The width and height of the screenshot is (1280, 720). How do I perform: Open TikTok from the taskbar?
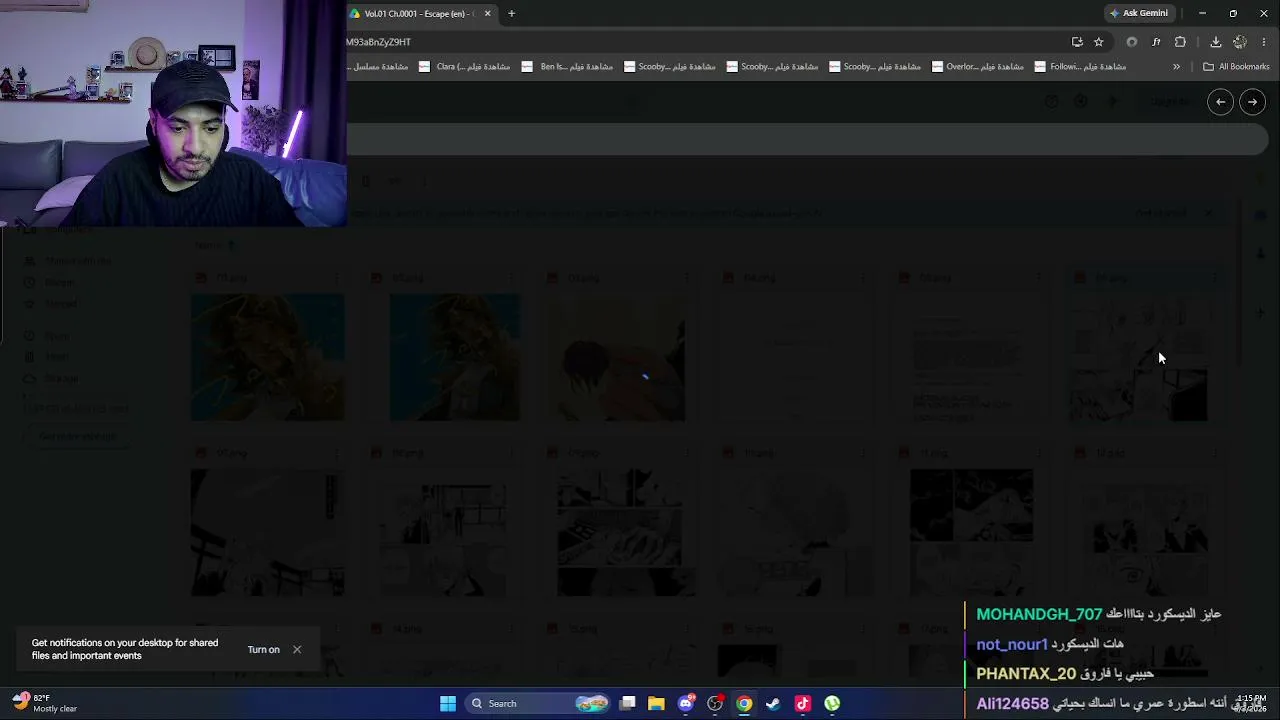(x=802, y=704)
